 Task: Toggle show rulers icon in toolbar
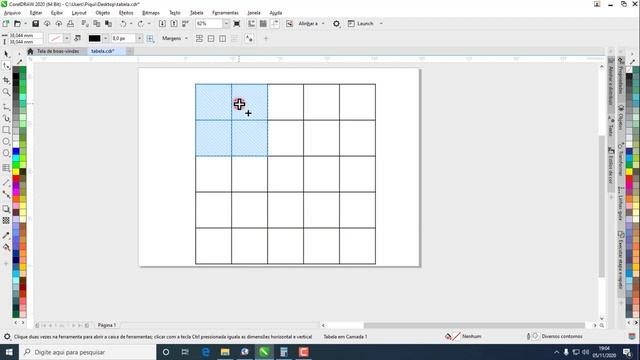tap(251, 24)
